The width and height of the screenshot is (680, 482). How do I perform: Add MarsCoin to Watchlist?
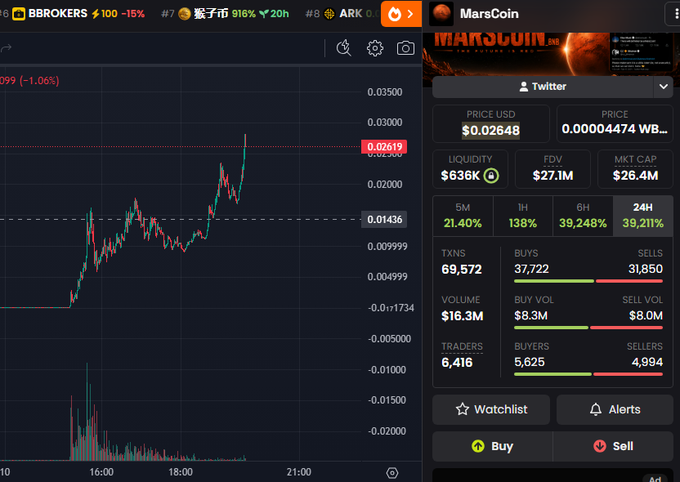coord(491,410)
